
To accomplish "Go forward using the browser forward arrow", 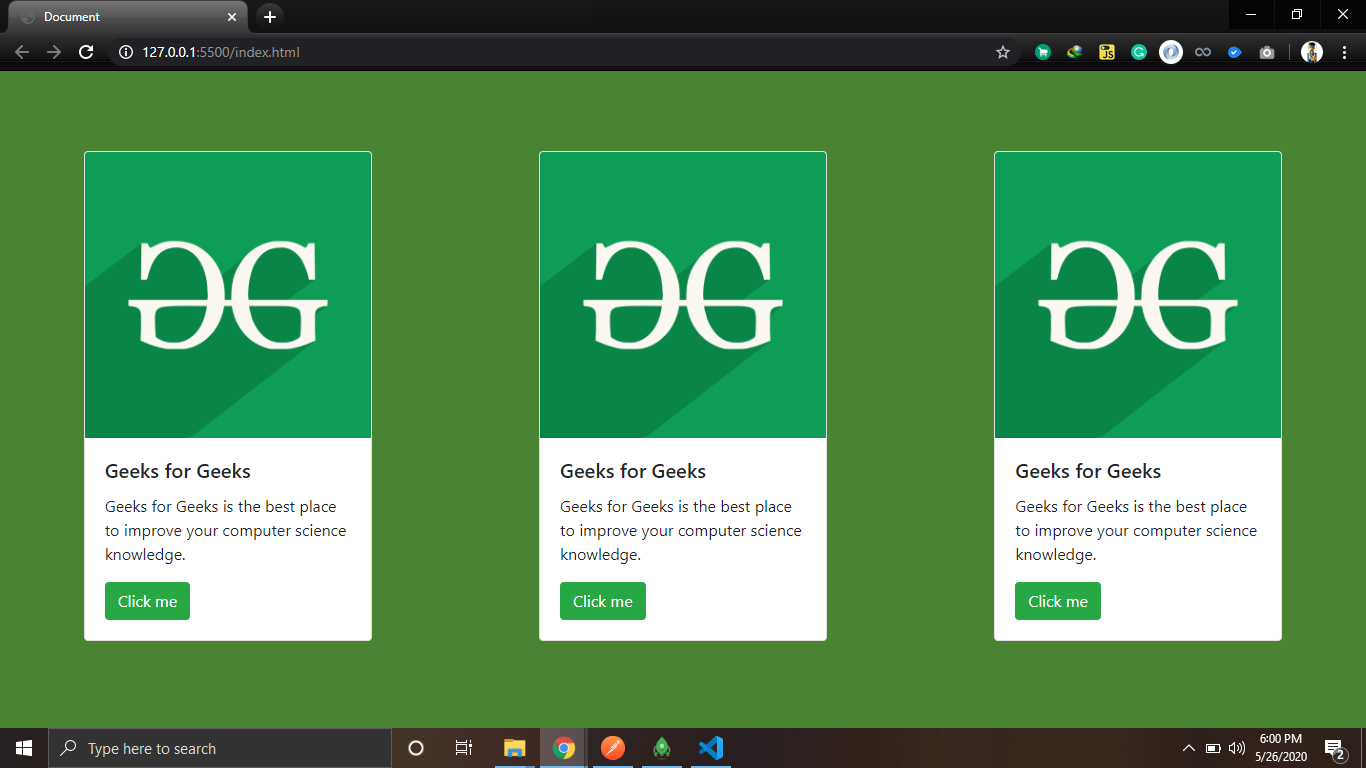I will pyautogui.click(x=54, y=52).
